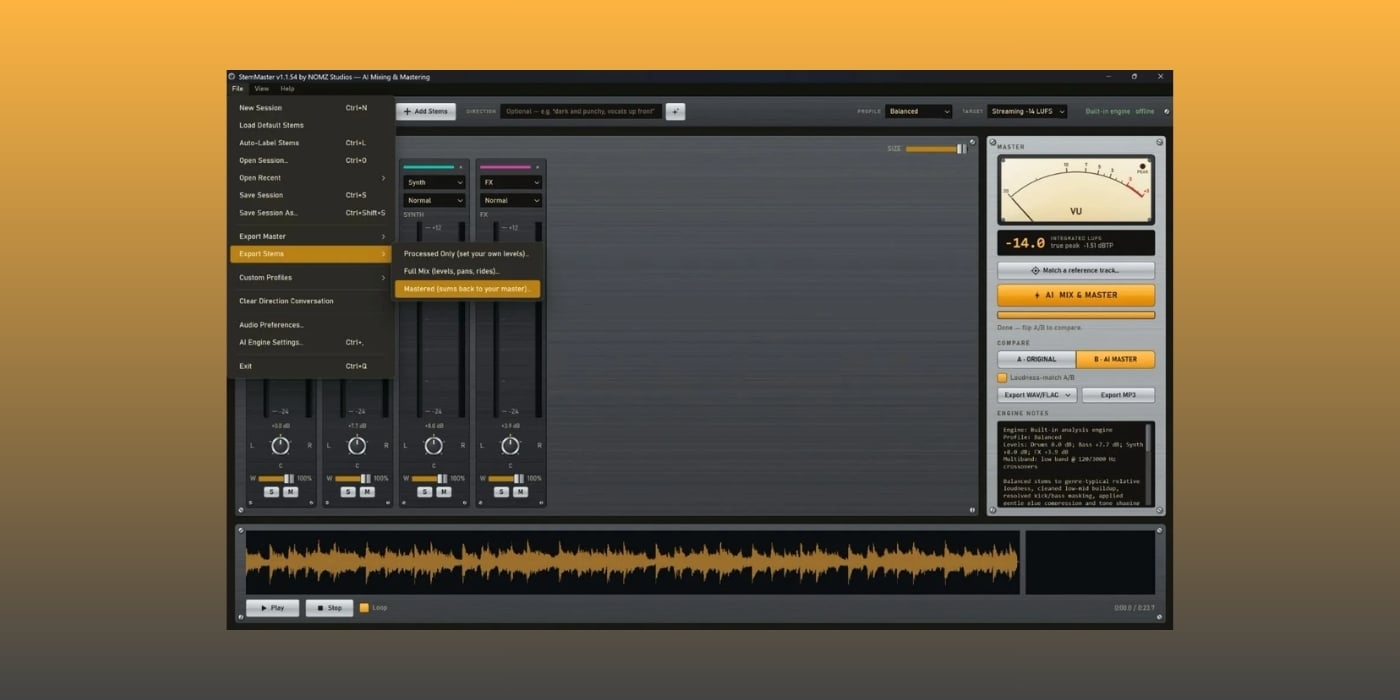Click the pan knob on the Synth channel
Viewport: 1400px width, 700px height.
coord(433,445)
